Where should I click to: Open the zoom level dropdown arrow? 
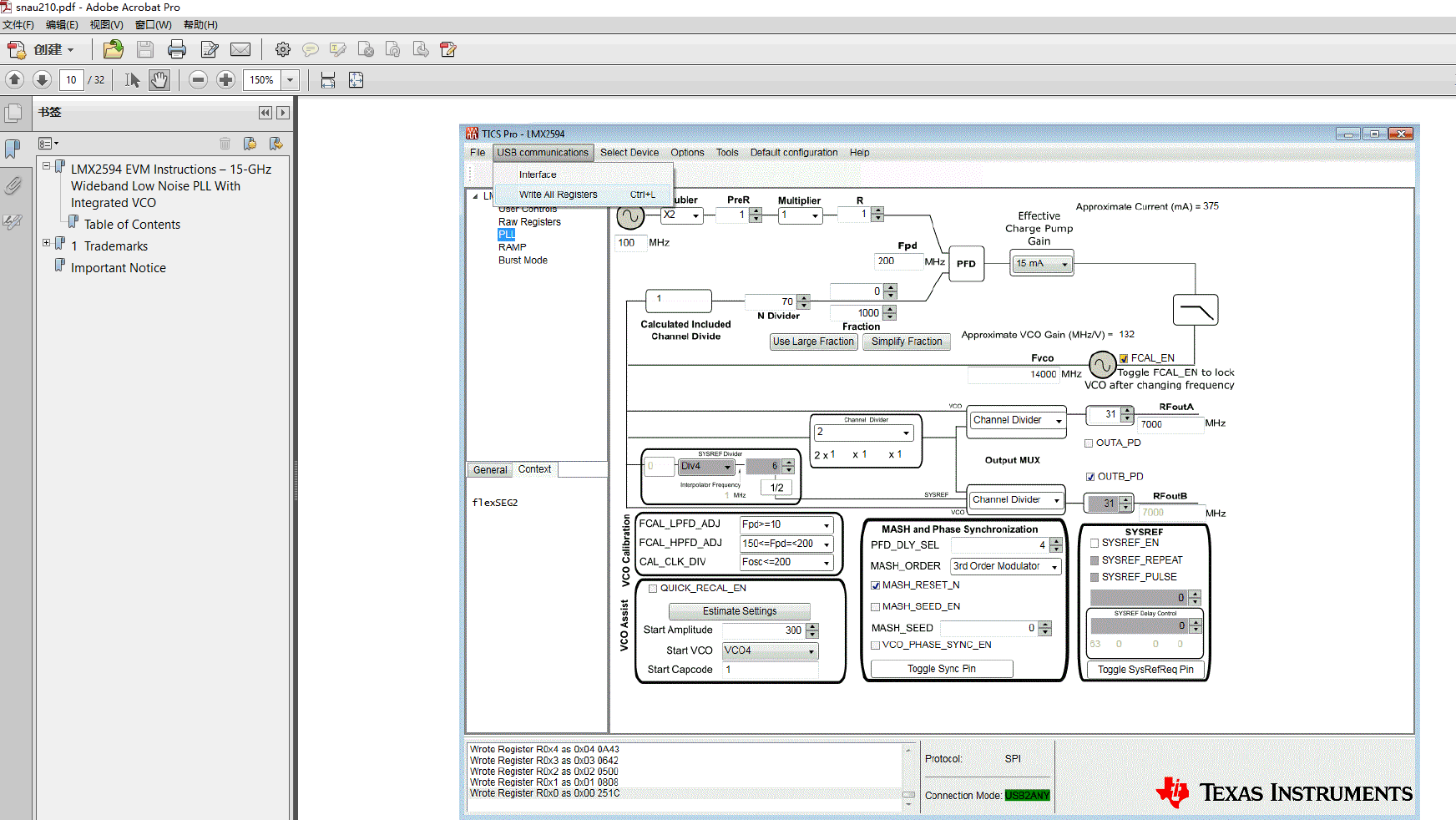tap(291, 80)
